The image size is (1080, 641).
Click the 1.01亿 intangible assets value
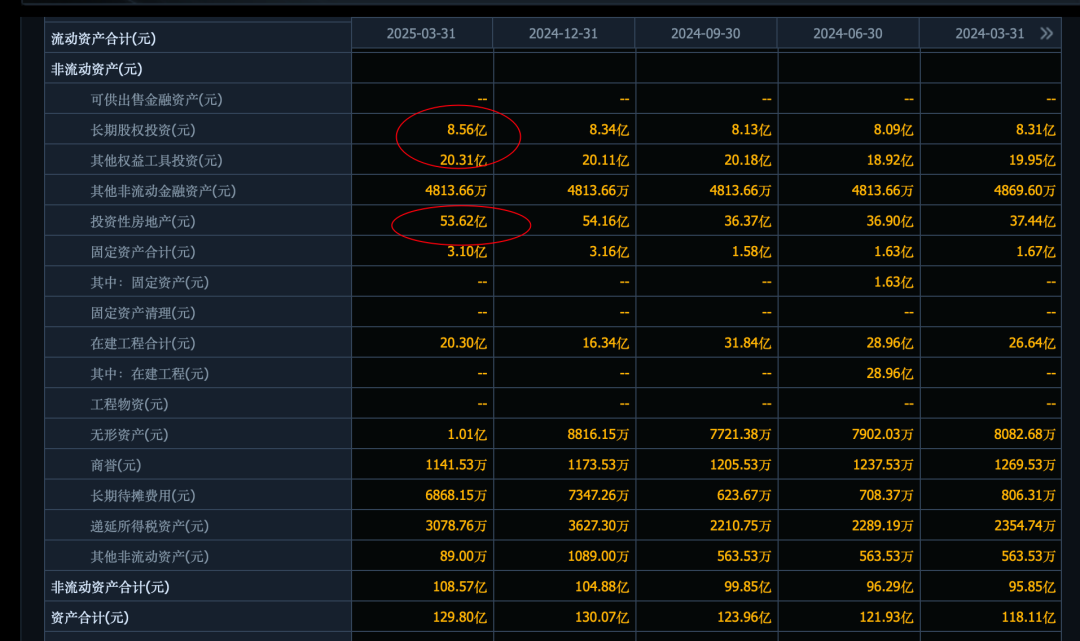(466, 434)
